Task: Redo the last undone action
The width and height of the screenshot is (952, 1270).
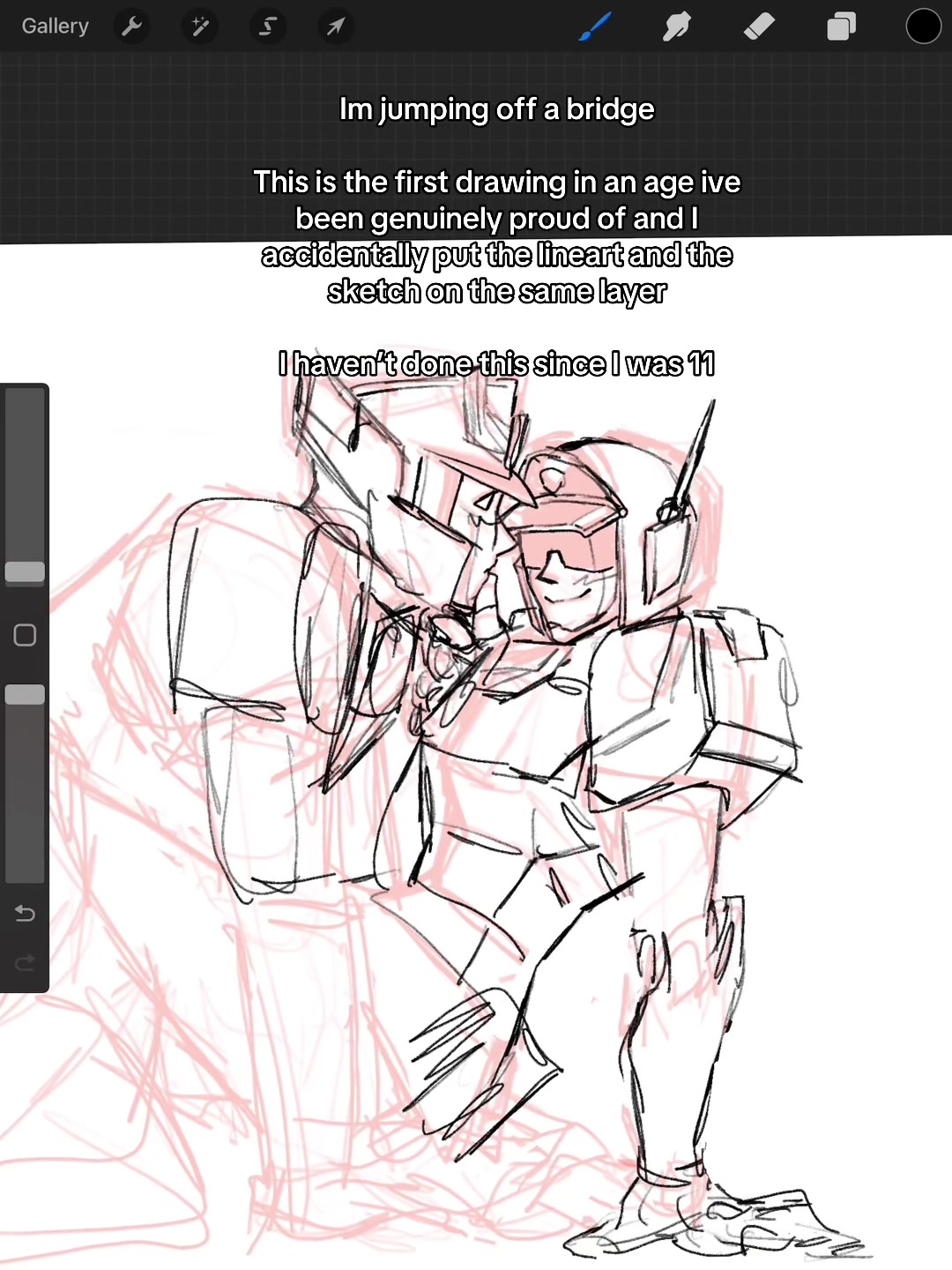Action: tap(25, 962)
